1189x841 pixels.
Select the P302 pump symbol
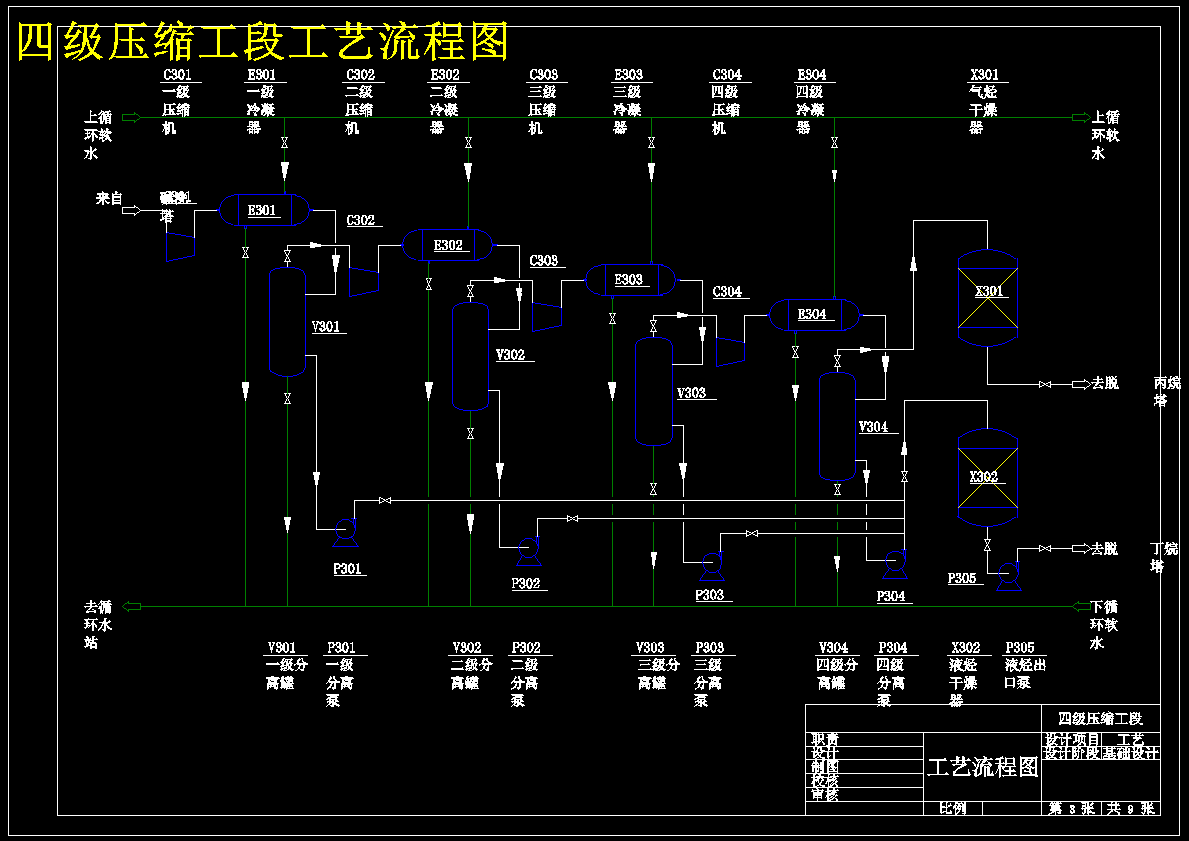(x=529, y=551)
